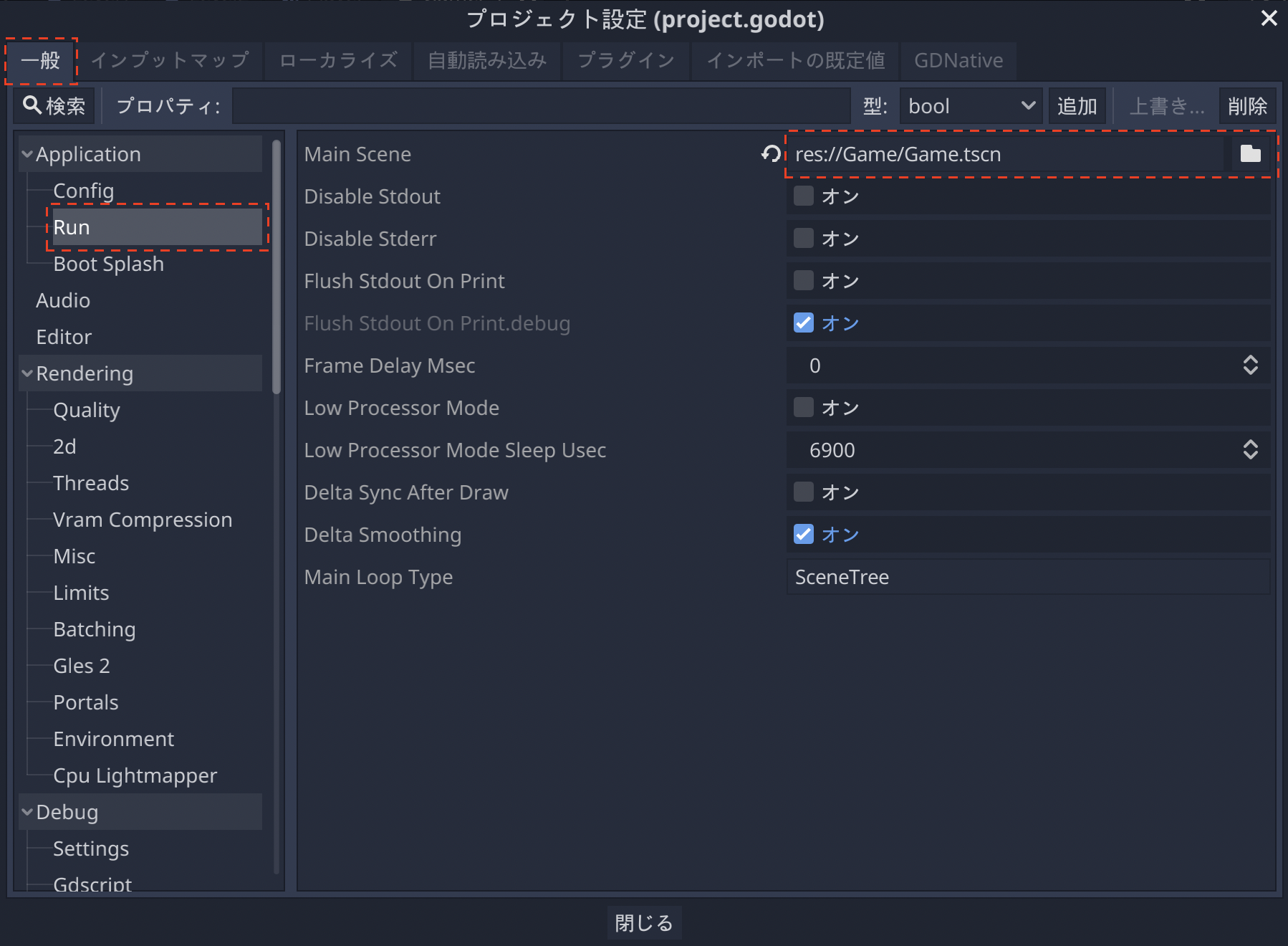Click Frame Delay Msec value field
This screenshot has width=1288, height=946.
tap(1014, 365)
